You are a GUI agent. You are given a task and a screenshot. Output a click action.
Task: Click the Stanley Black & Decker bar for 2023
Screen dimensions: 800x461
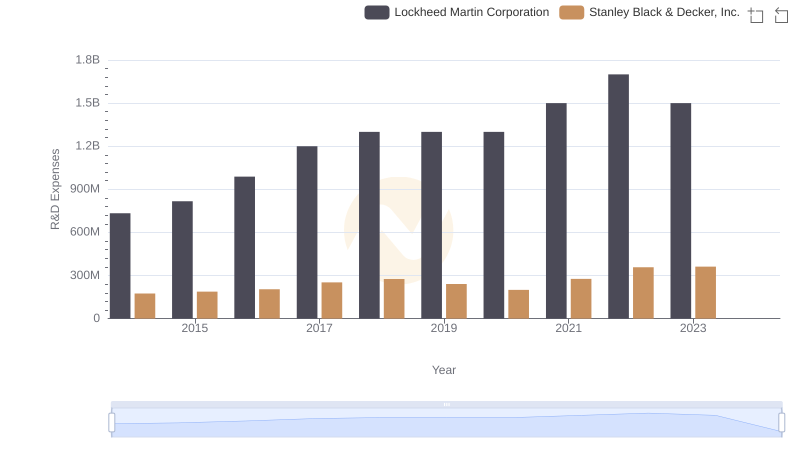(705, 292)
